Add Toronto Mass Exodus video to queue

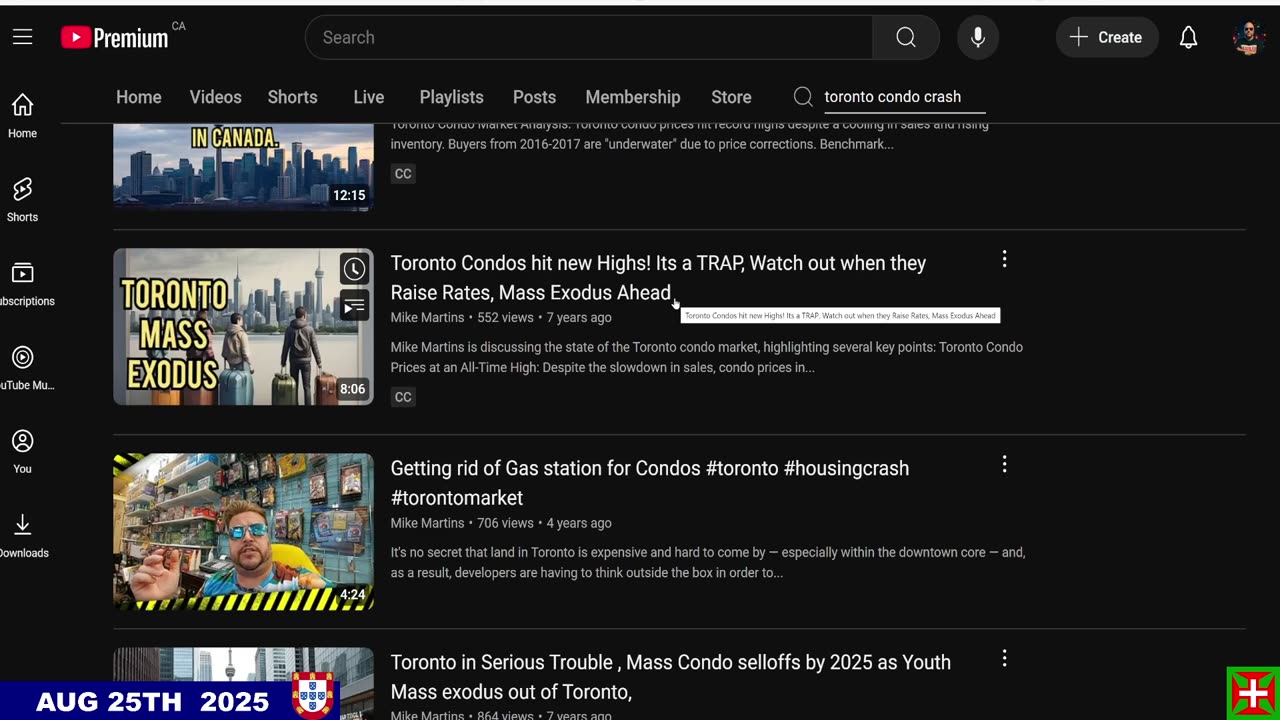(354, 306)
